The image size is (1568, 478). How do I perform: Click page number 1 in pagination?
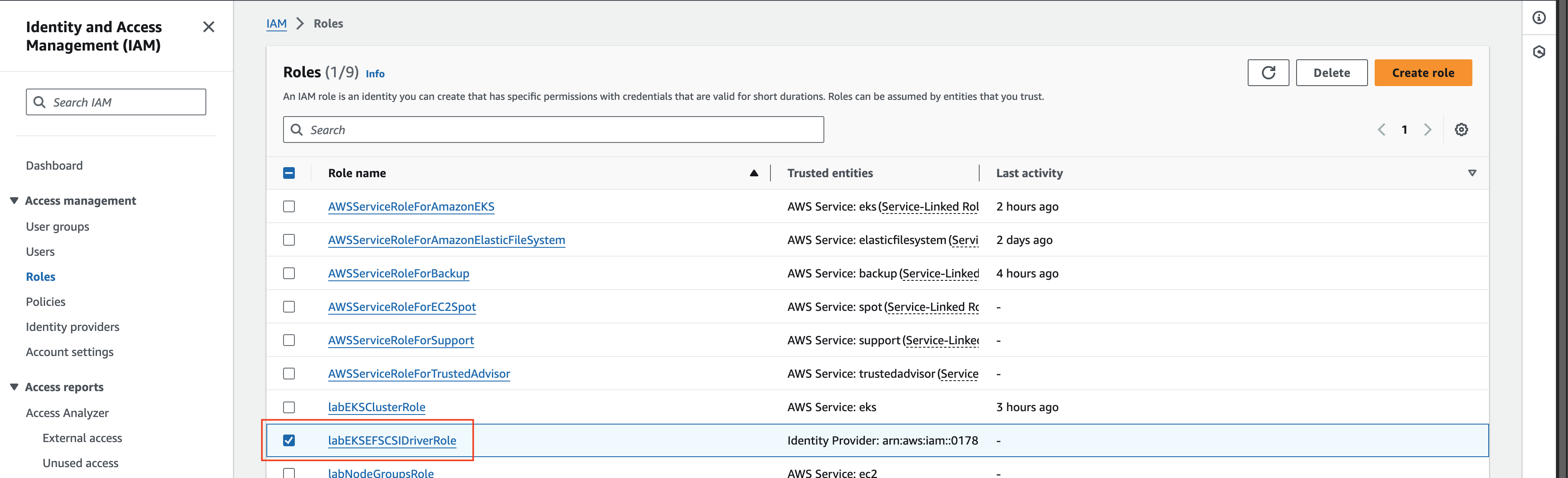[1404, 130]
